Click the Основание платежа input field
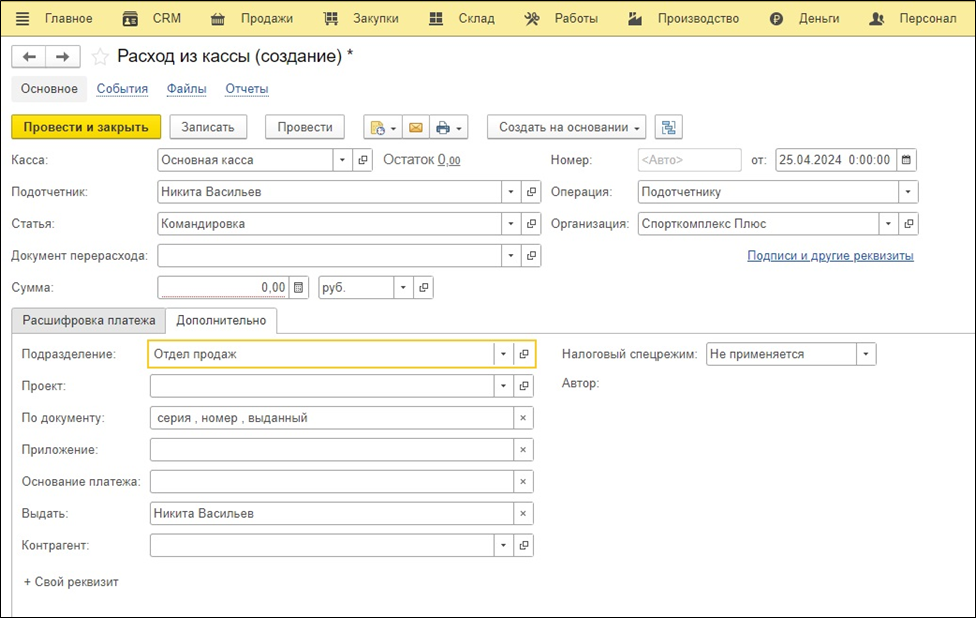This screenshot has width=976, height=618. click(x=330, y=482)
